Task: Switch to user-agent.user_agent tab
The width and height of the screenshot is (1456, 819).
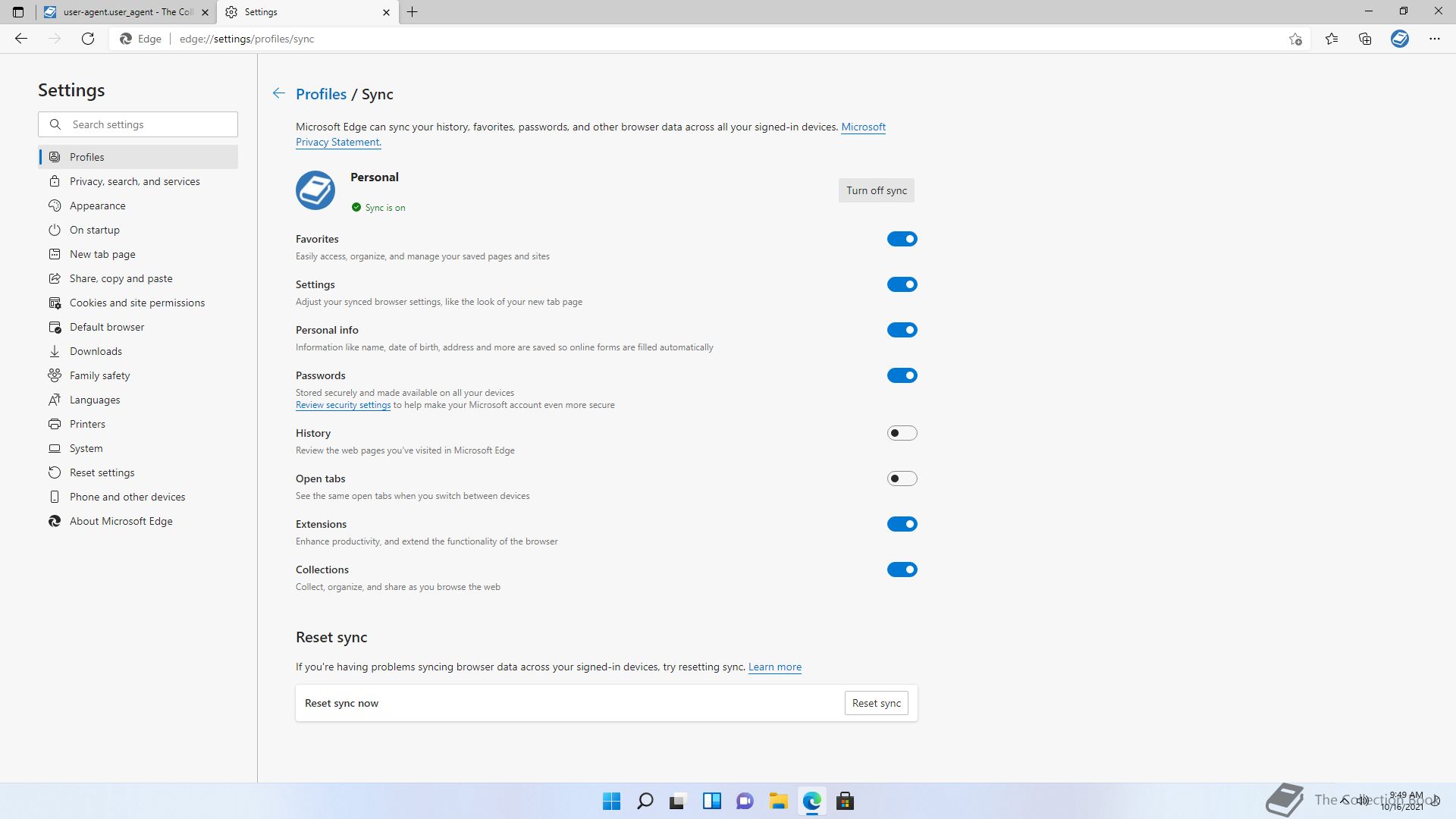Action: tap(126, 12)
